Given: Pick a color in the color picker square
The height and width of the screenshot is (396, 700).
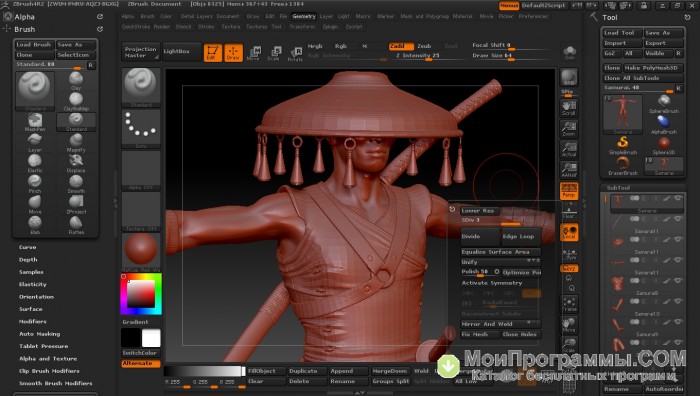Looking at the screenshot, I should pos(141,294).
